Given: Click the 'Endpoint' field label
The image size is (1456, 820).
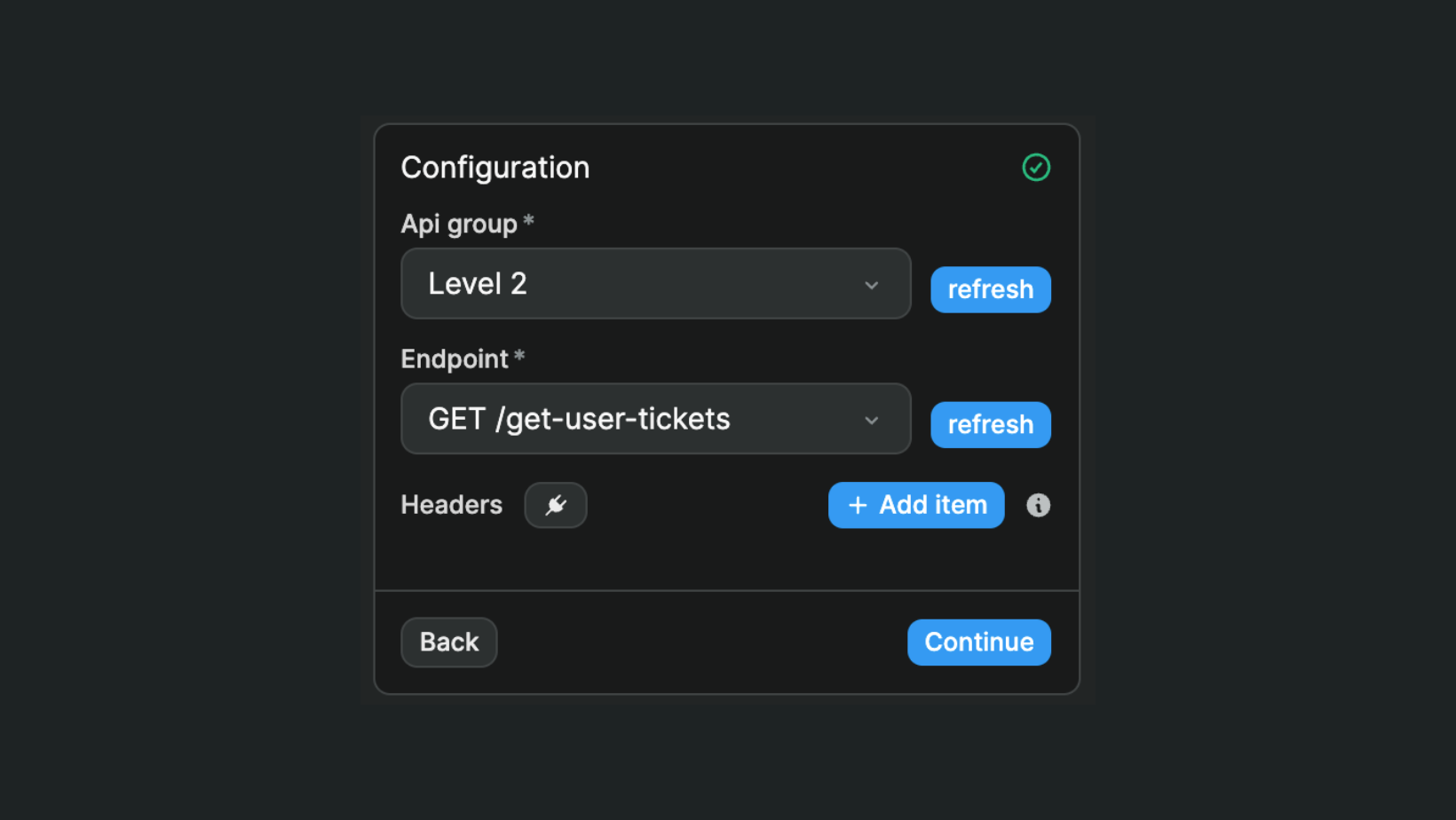Looking at the screenshot, I should click(x=454, y=359).
